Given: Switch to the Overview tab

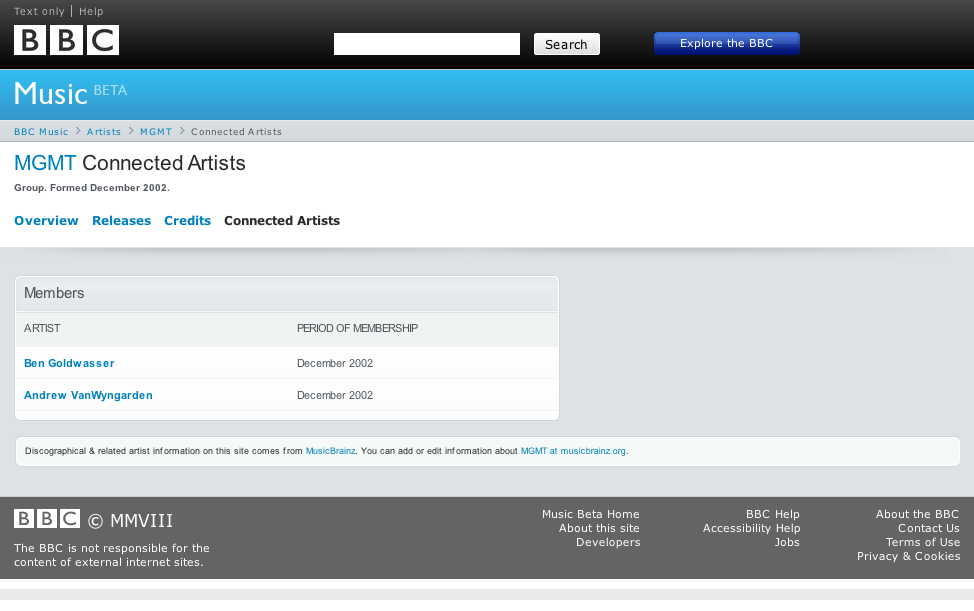Looking at the screenshot, I should click(47, 220).
